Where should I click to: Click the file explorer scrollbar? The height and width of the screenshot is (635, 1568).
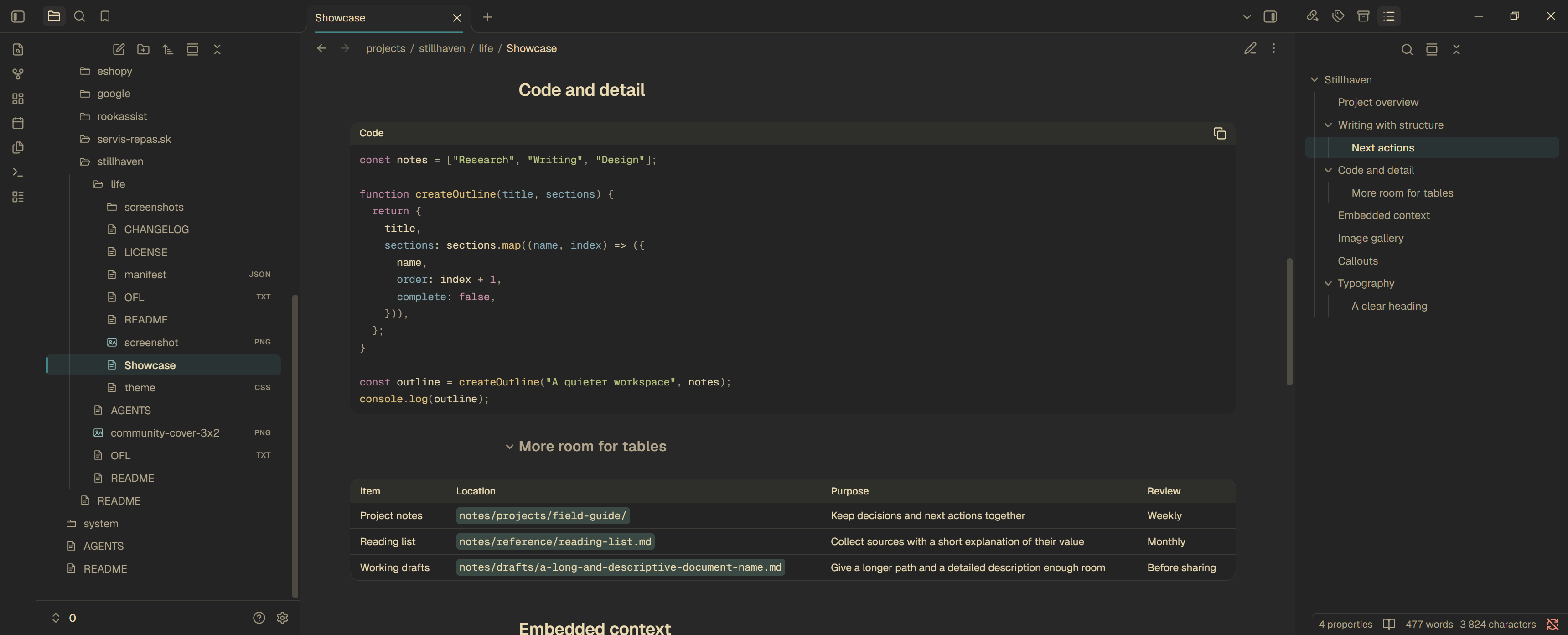pos(295,446)
